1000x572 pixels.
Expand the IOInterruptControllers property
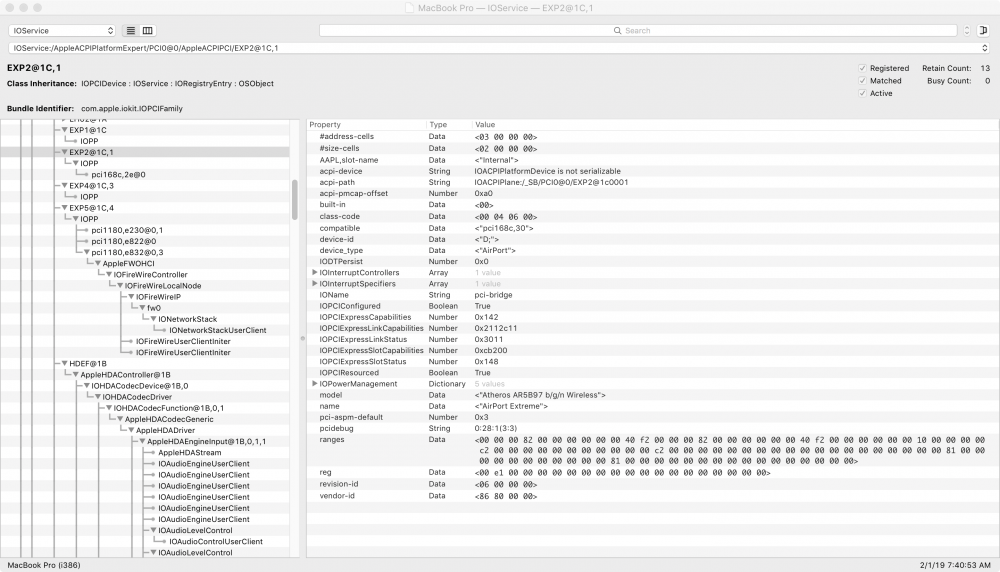(x=314, y=272)
